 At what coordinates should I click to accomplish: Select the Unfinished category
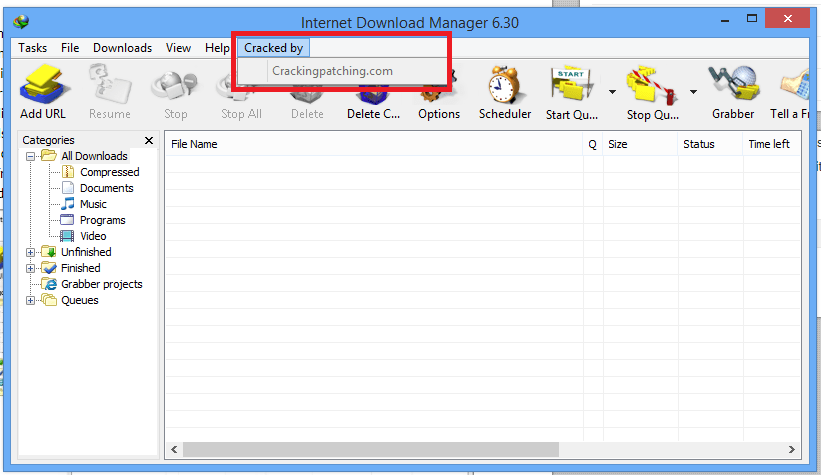[86, 252]
